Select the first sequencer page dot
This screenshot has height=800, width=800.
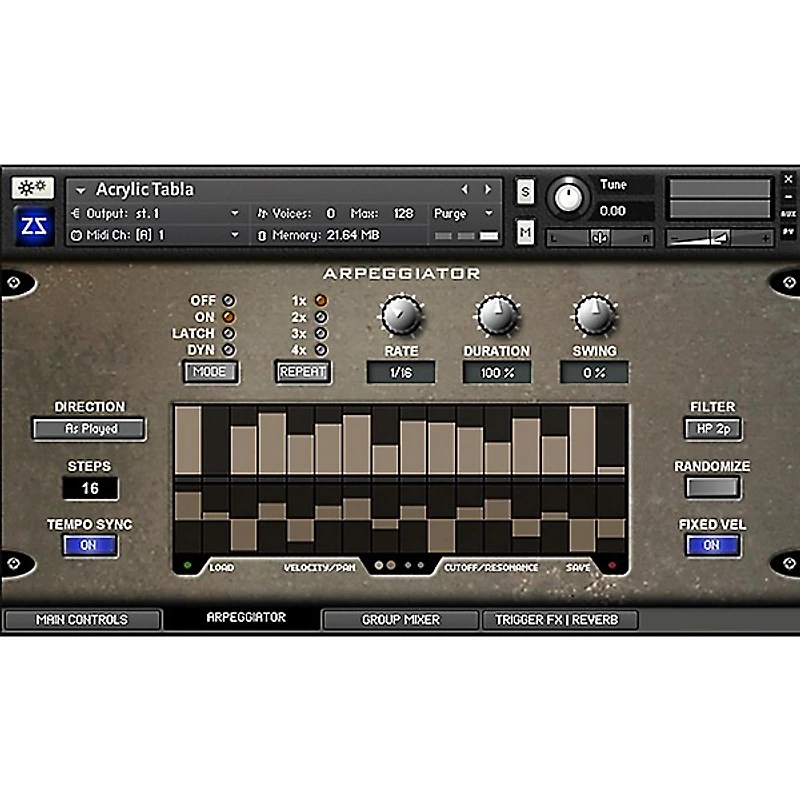point(379,565)
